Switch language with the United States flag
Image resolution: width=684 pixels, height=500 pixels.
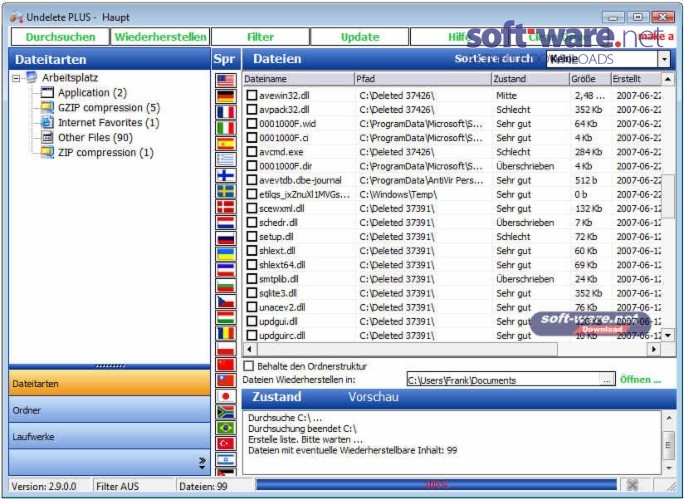pyautogui.click(x=226, y=80)
